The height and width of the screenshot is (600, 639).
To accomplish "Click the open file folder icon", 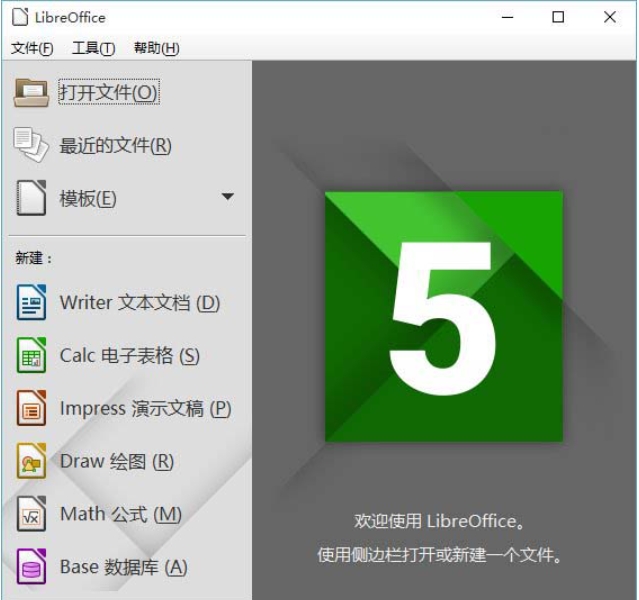I will pyautogui.click(x=31, y=93).
